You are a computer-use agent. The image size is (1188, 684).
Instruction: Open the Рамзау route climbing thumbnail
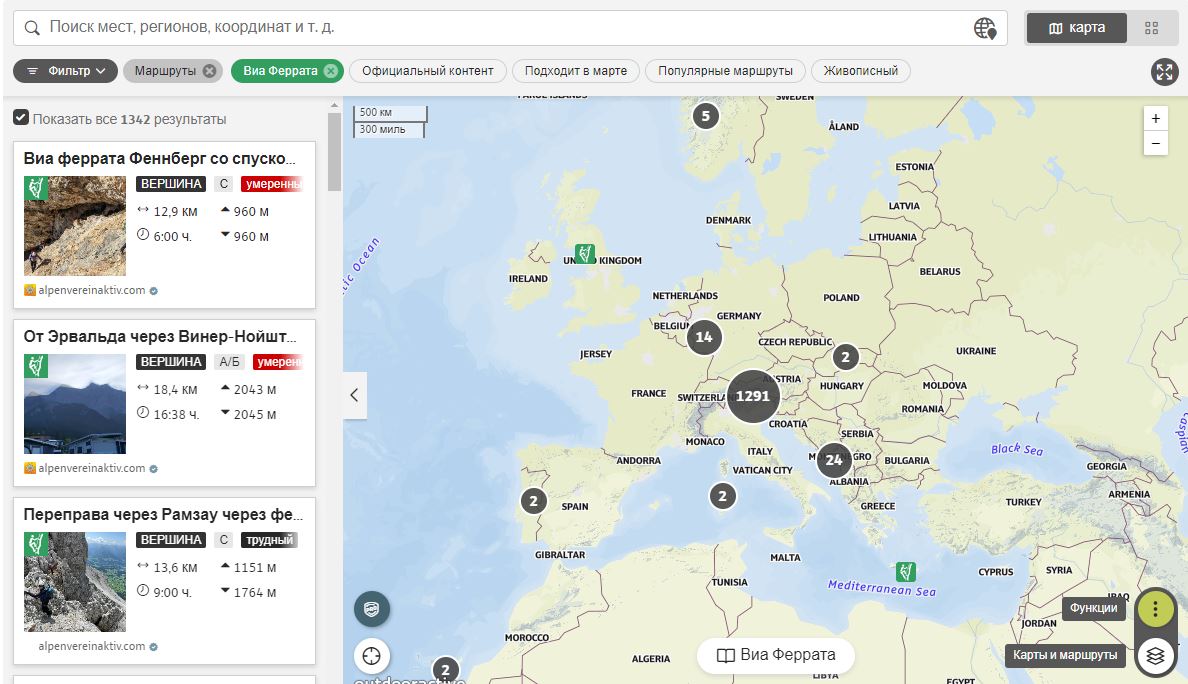coord(75,582)
